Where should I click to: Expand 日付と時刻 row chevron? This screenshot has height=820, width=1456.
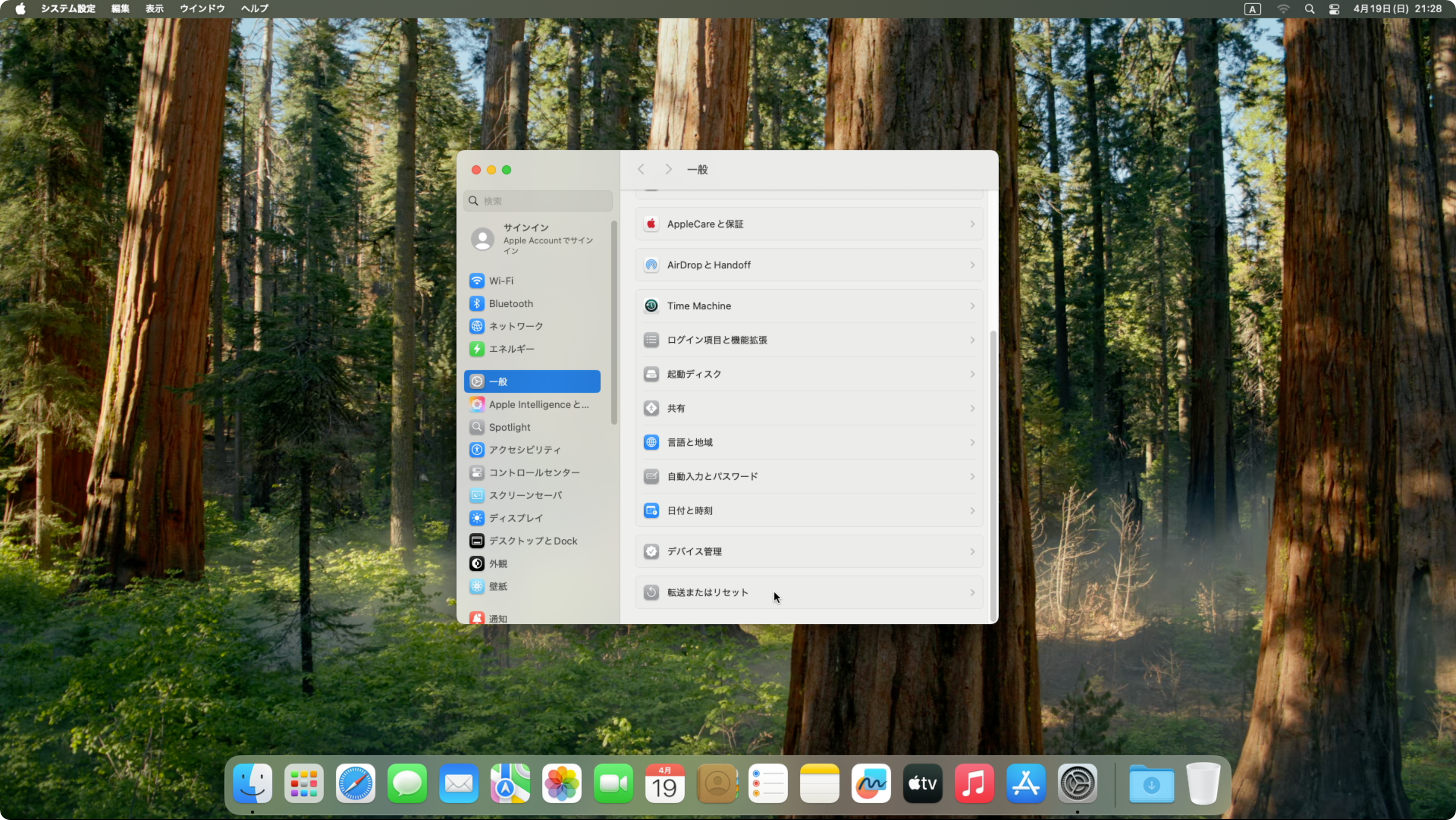972,510
